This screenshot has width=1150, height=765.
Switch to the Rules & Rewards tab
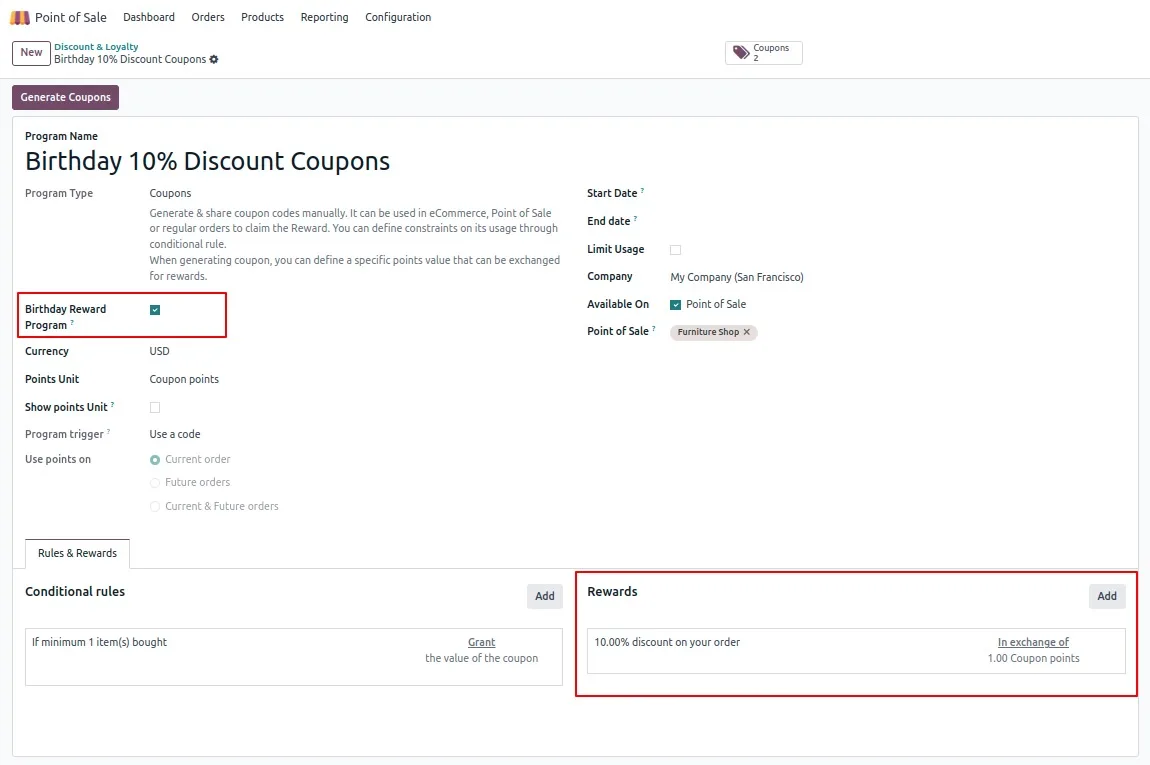(77, 554)
